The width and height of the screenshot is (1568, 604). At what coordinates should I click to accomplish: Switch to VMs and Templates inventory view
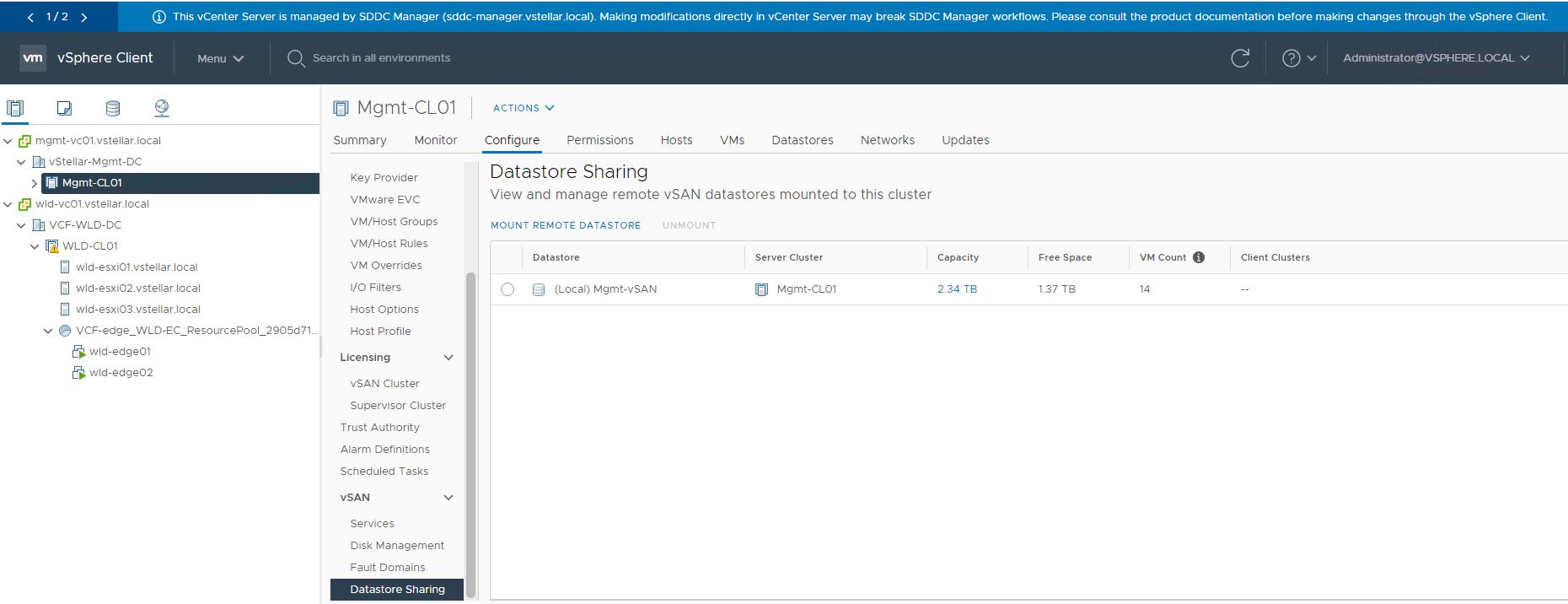pyautogui.click(x=64, y=108)
